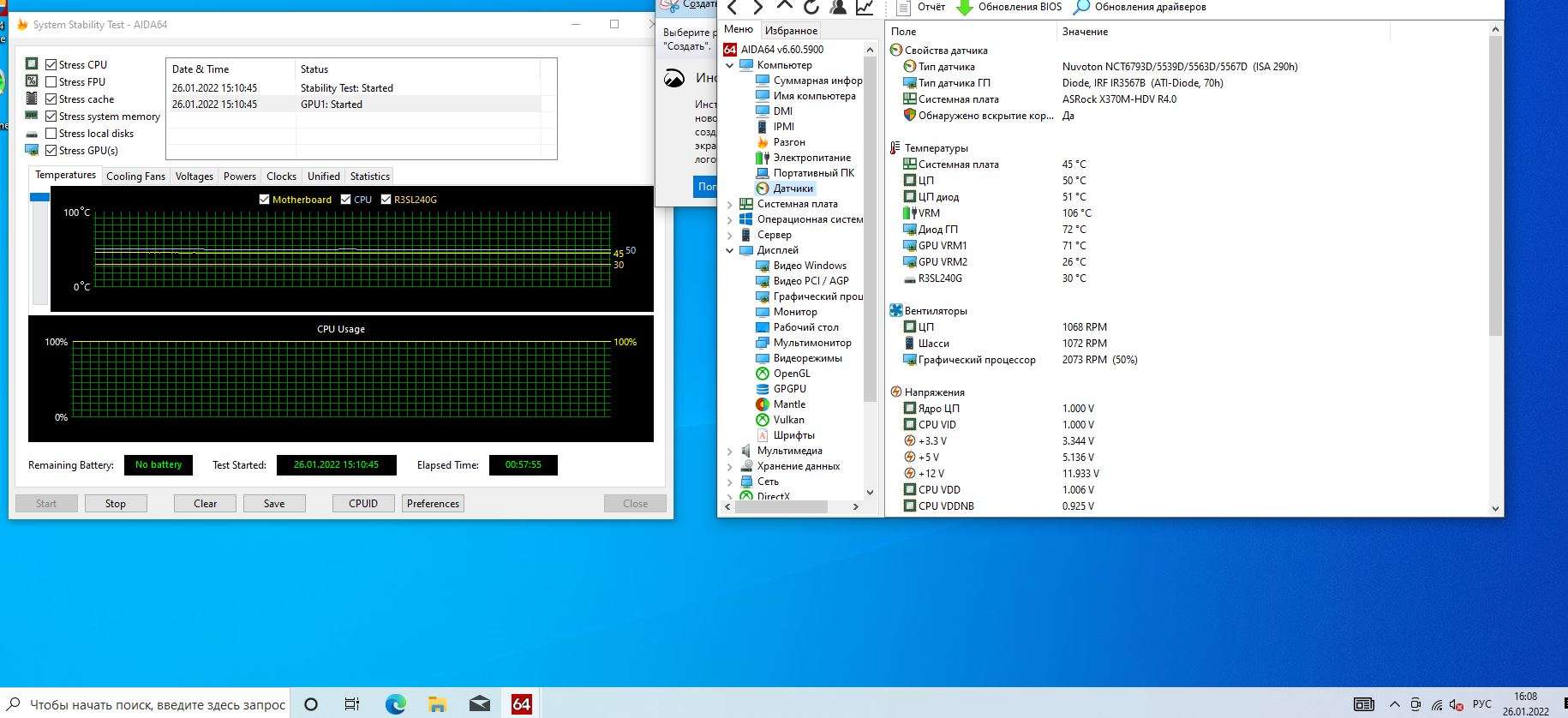Toggle CPU graph checkbox
This screenshot has height=718, width=1568.
(346, 200)
